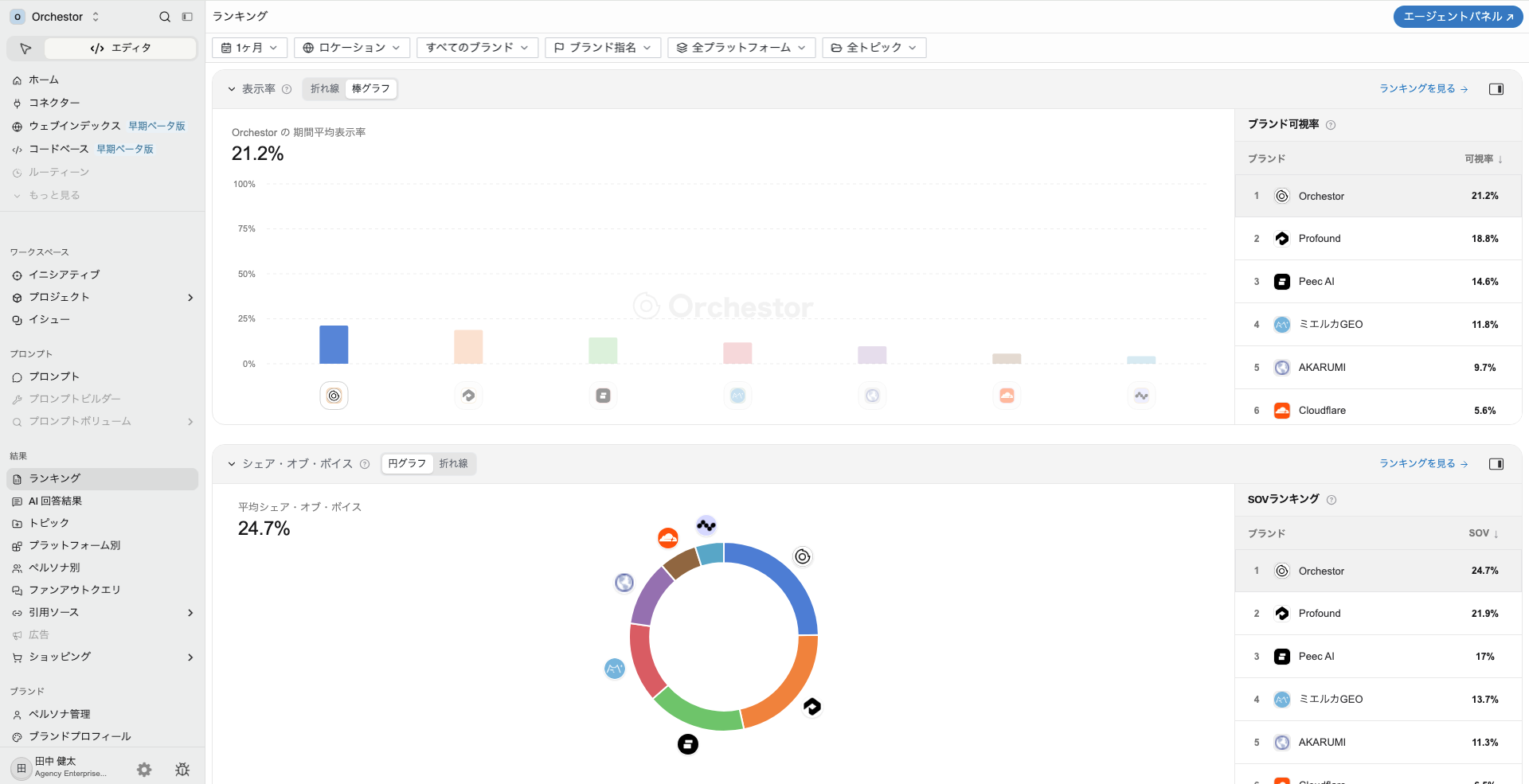Open AI 回答結果 in the sidebar
Viewport: 1529px width, 784px height.
tap(102, 501)
